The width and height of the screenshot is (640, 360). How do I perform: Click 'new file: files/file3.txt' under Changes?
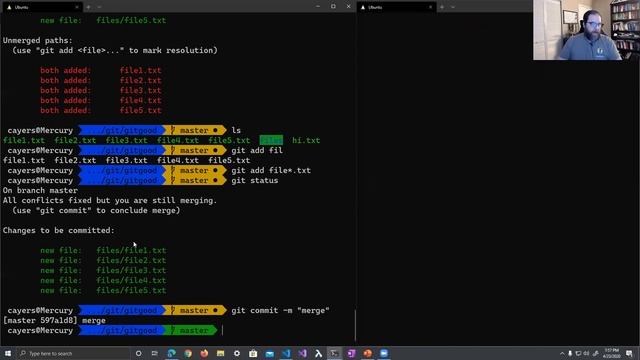(x=103, y=271)
